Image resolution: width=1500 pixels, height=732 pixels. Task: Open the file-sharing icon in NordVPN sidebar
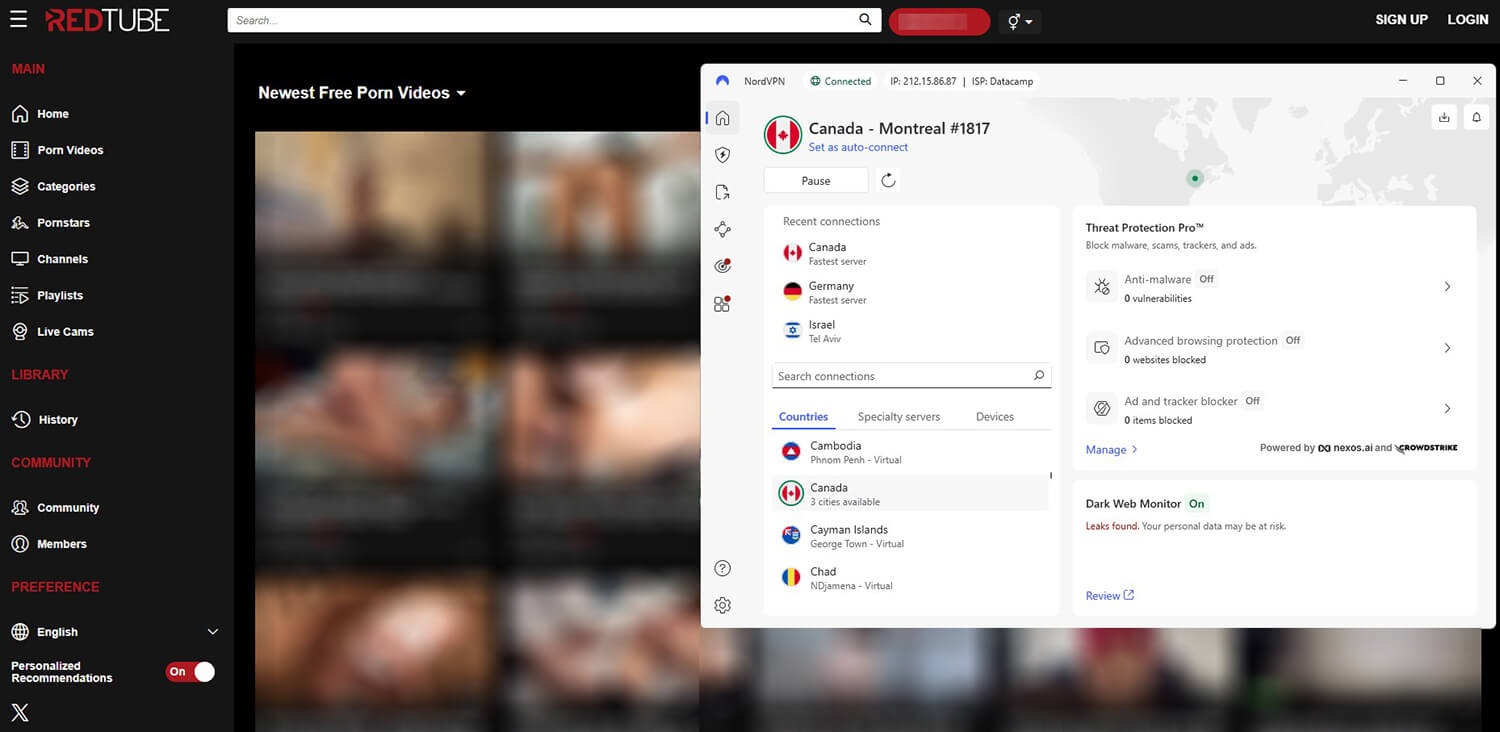click(722, 191)
